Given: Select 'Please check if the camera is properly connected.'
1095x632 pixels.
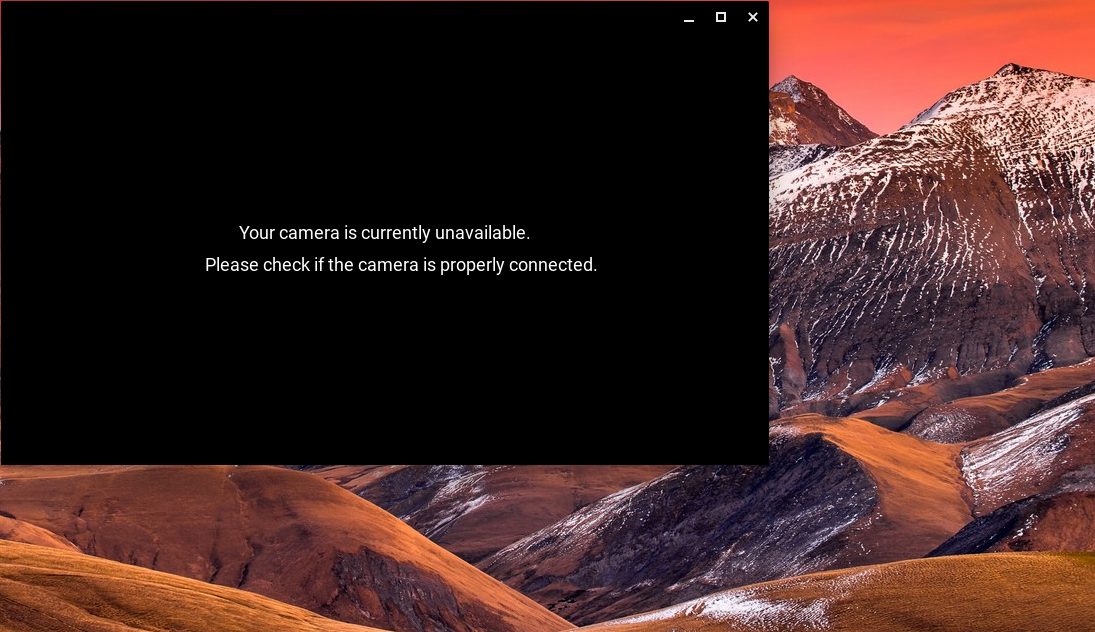Looking at the screenshot, I should click(401, 265).
